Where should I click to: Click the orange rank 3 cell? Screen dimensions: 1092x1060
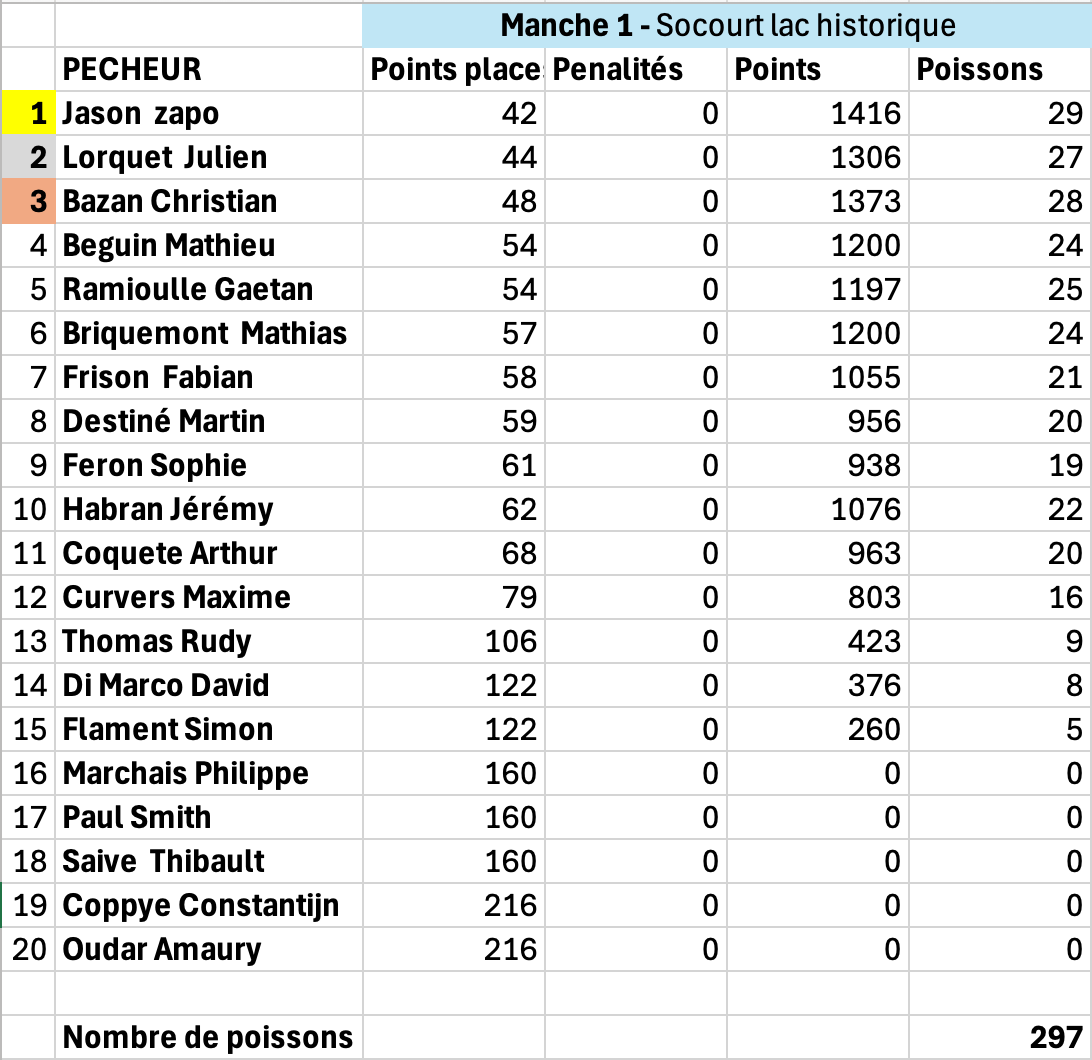point(28,201)
